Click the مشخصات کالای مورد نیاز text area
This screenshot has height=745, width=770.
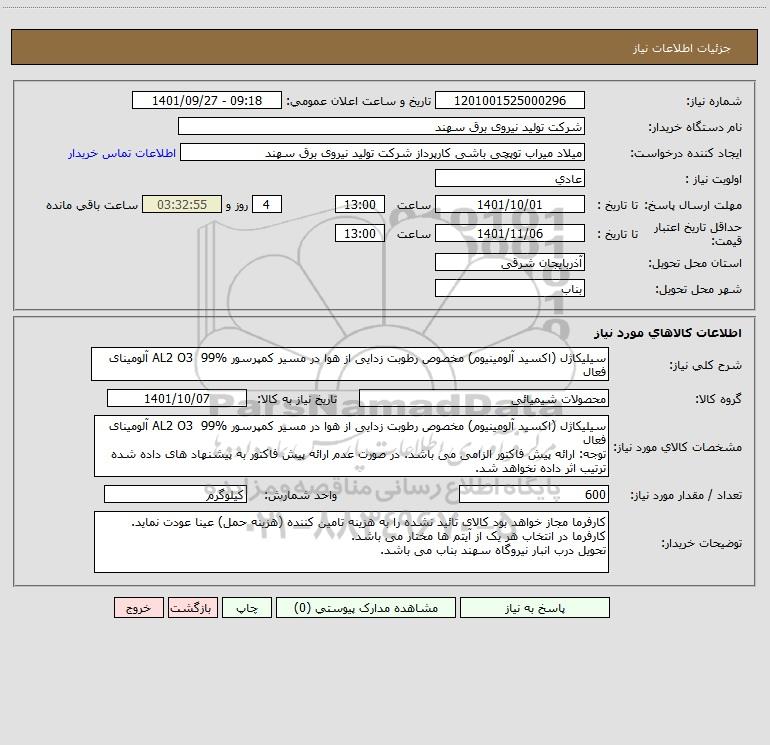pyautogui.click(x=351, y=446)
